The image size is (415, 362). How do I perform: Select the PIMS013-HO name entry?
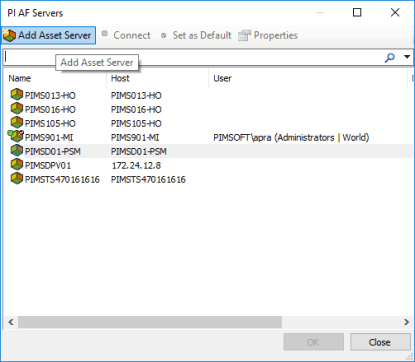click(x=50, y=96)
